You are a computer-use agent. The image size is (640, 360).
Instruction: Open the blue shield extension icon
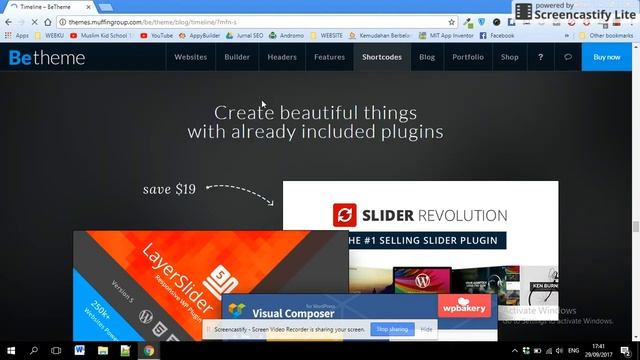point(482,22)
